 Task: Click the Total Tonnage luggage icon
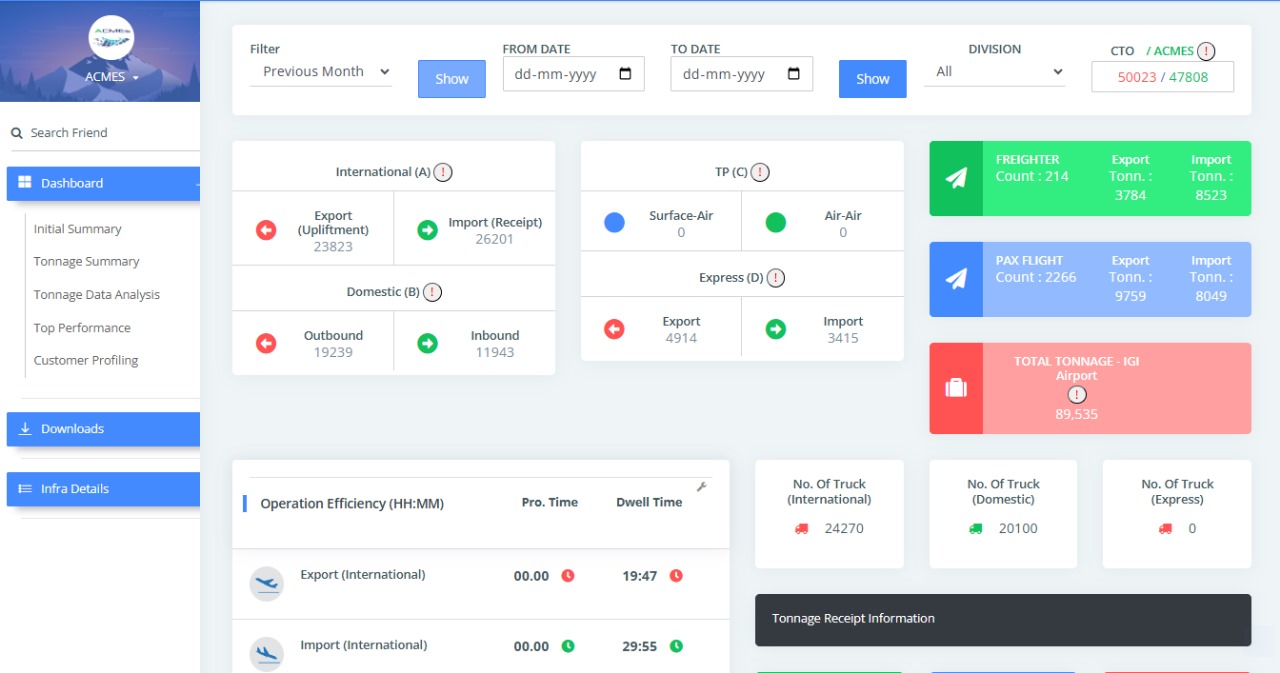tap(956, 388)
